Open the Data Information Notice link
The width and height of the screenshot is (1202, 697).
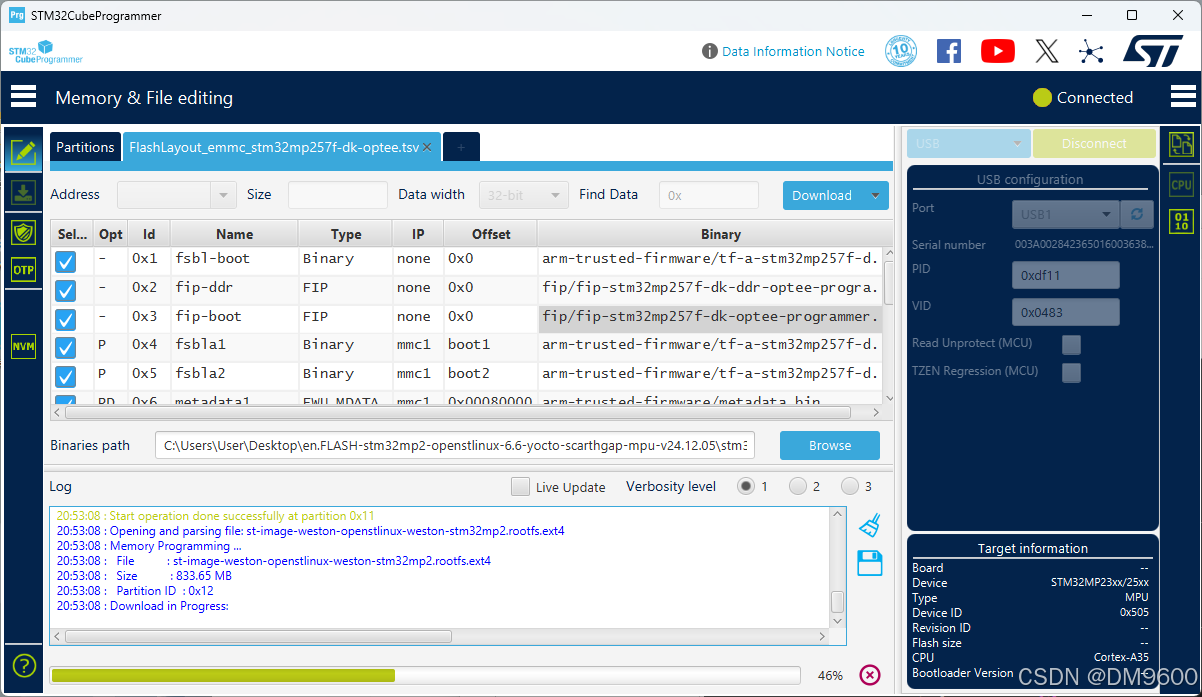[793, 51]
